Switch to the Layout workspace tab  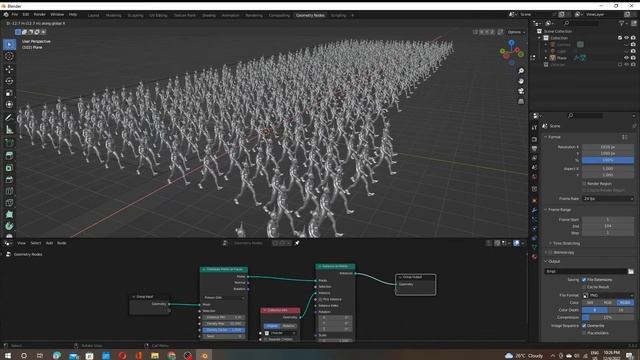[93, 15]
